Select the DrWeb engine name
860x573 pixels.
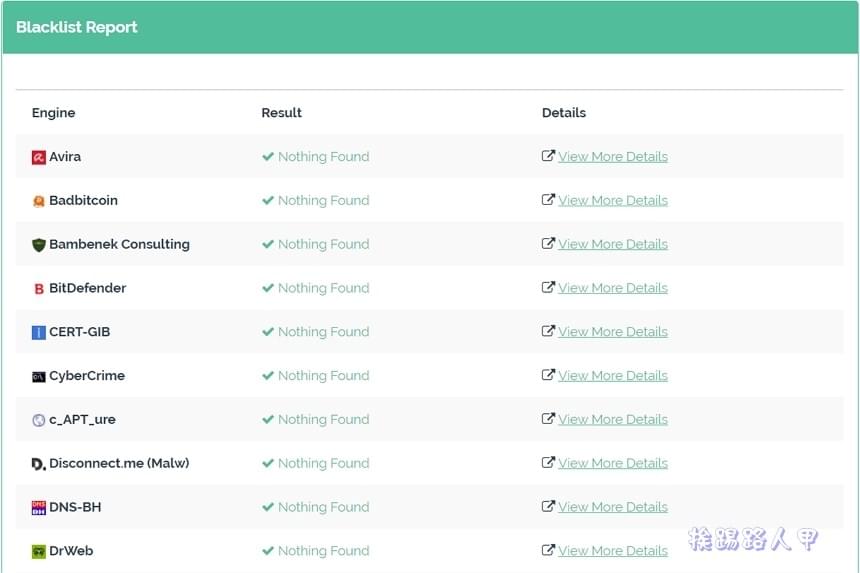click(71, 551)
